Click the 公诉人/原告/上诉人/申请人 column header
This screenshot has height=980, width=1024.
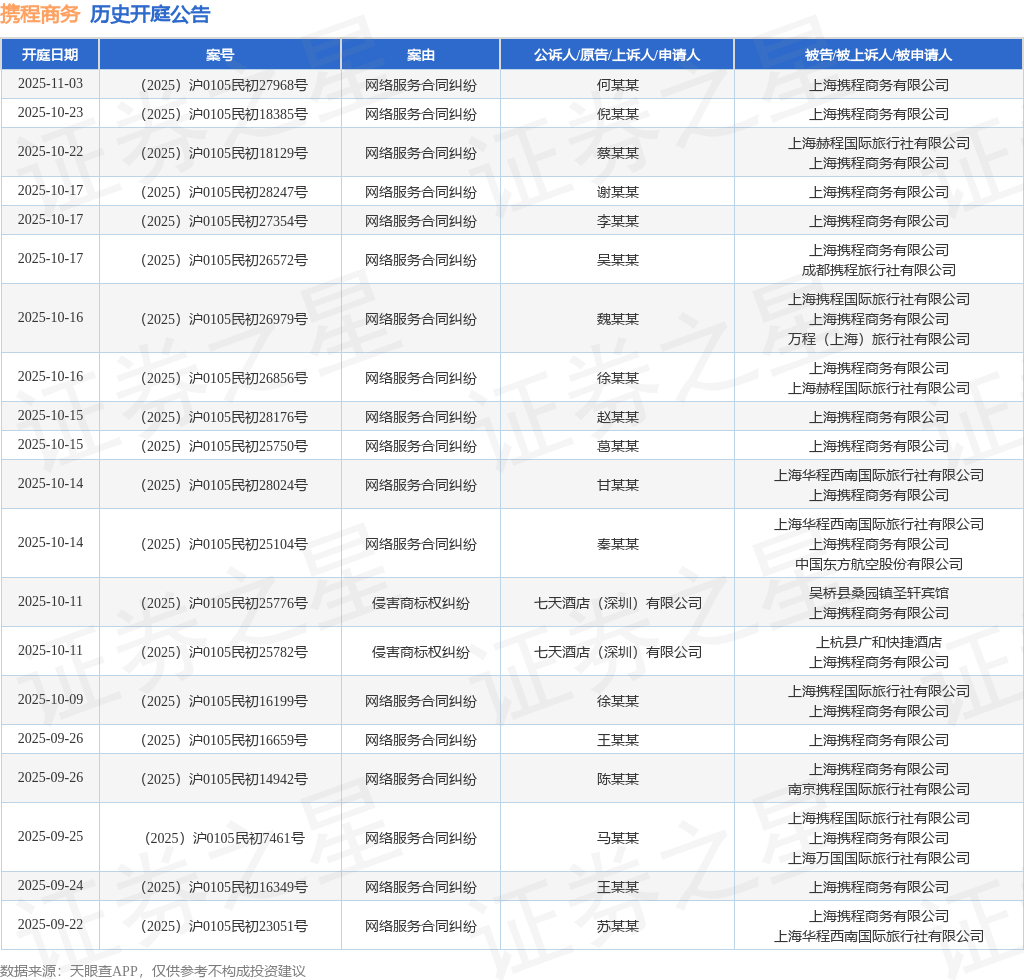point(617,55)
